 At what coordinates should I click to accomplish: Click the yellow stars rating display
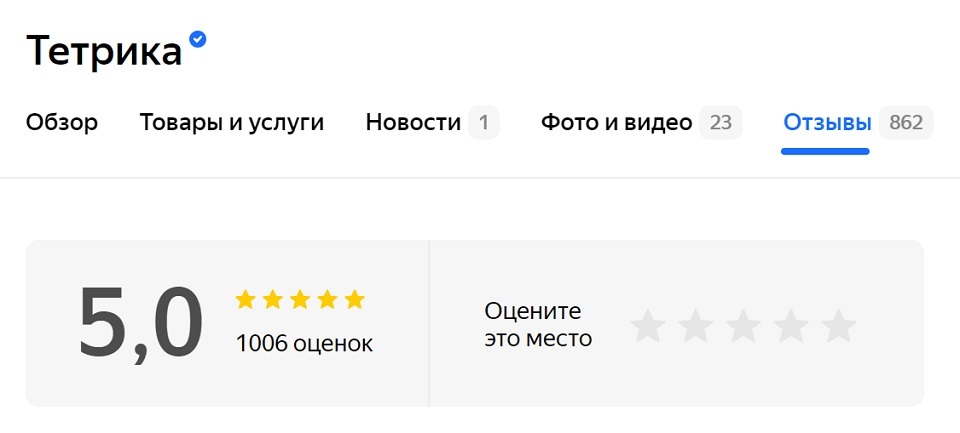[300, 300]
